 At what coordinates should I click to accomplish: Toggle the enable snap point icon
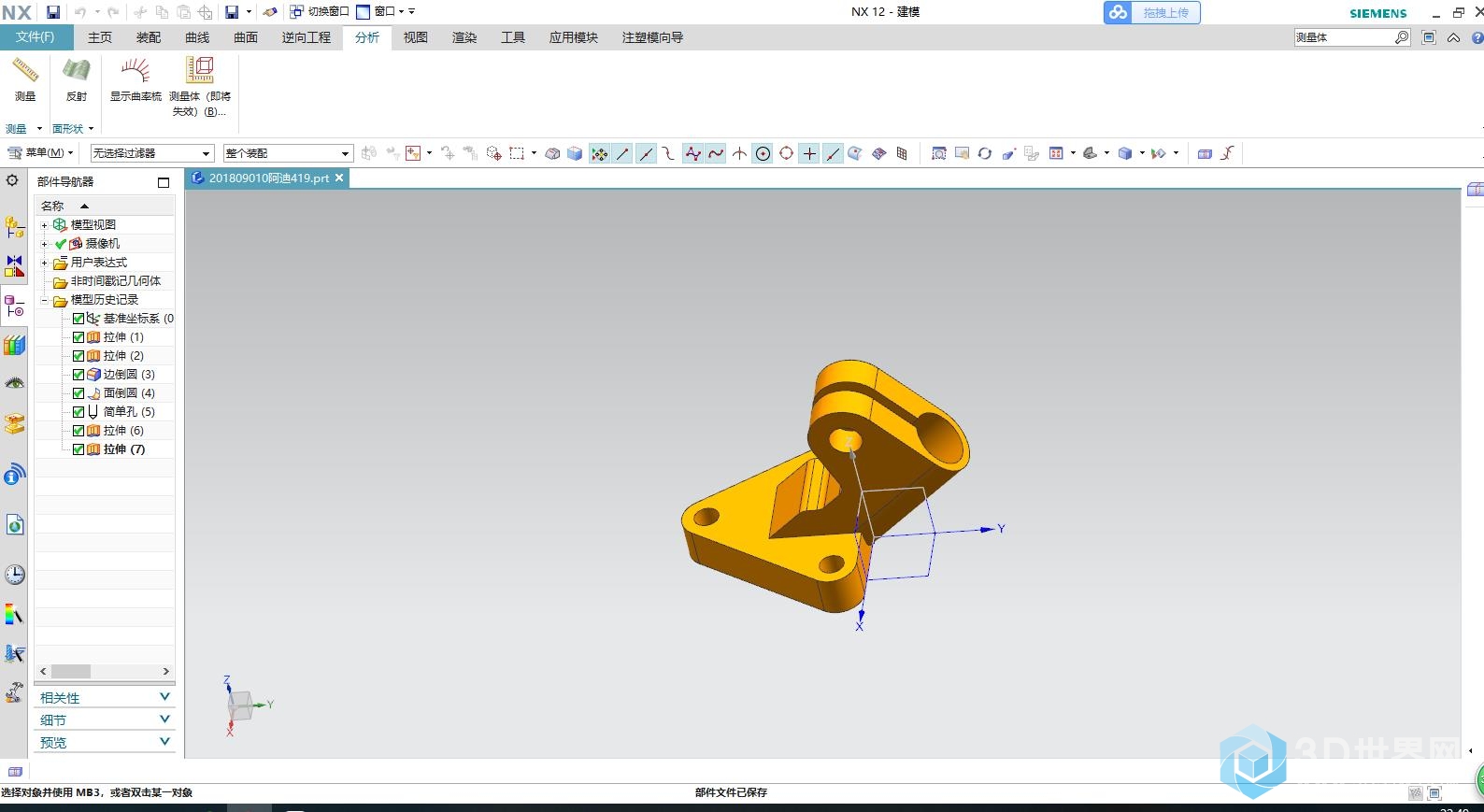(x=599, y=153)
